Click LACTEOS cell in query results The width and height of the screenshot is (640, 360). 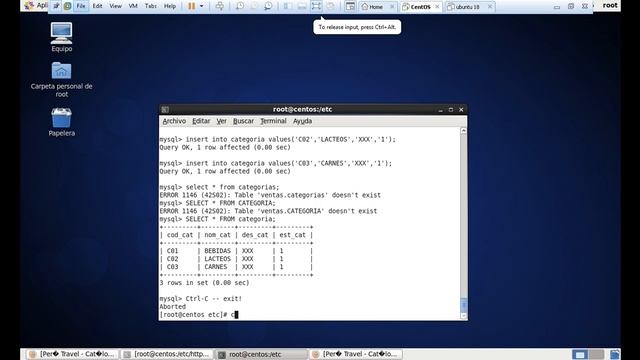[x=218, y=259]
